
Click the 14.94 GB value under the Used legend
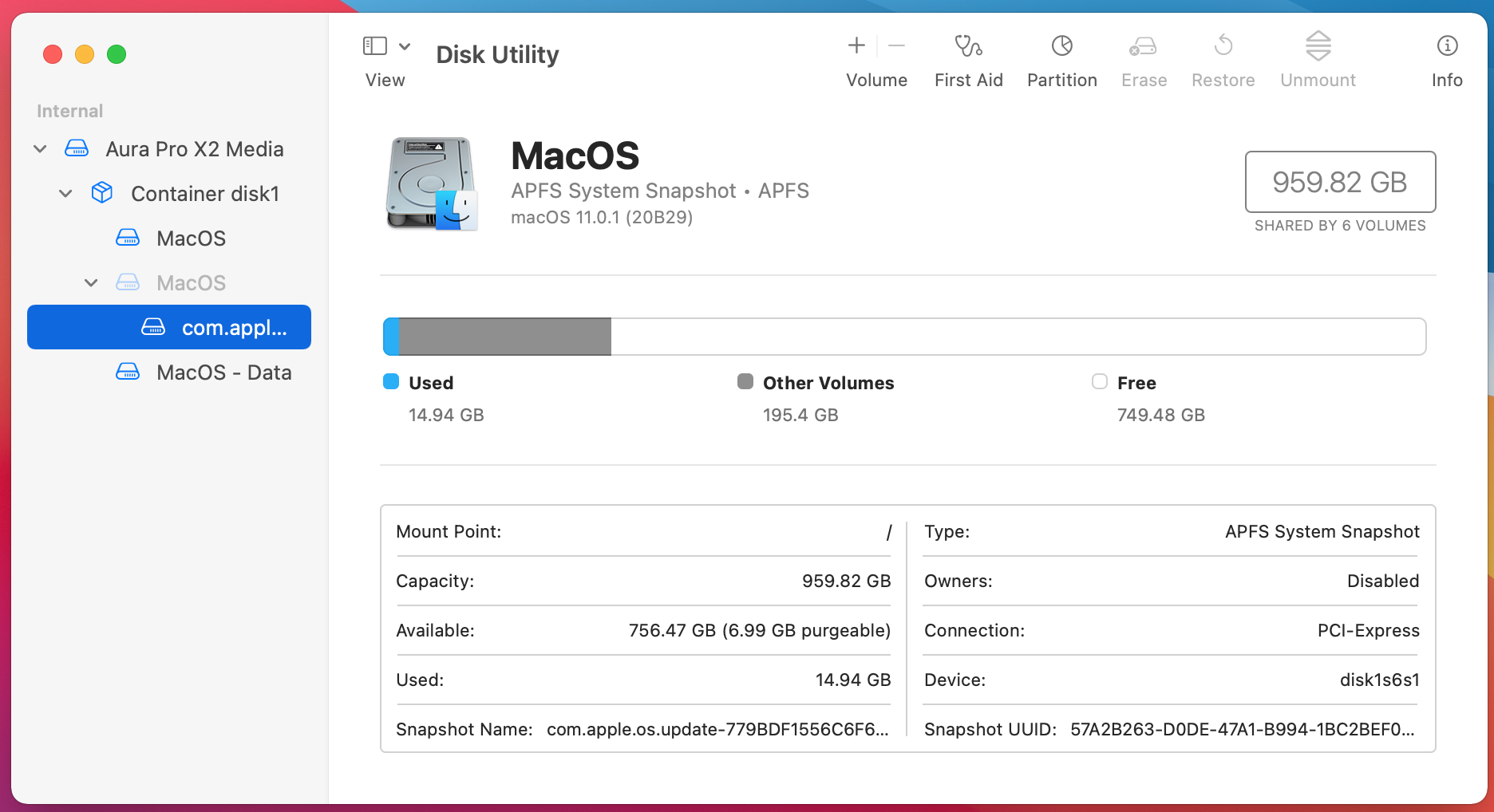[x=446, y=415]
